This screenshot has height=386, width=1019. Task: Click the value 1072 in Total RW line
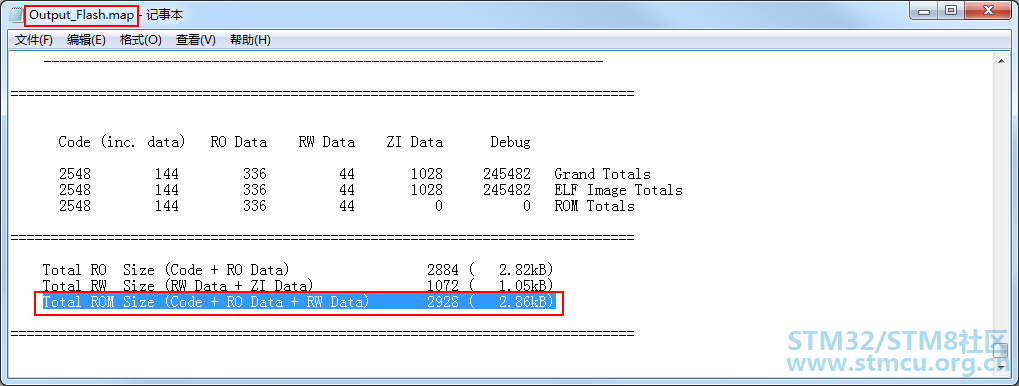pos(443,286)
